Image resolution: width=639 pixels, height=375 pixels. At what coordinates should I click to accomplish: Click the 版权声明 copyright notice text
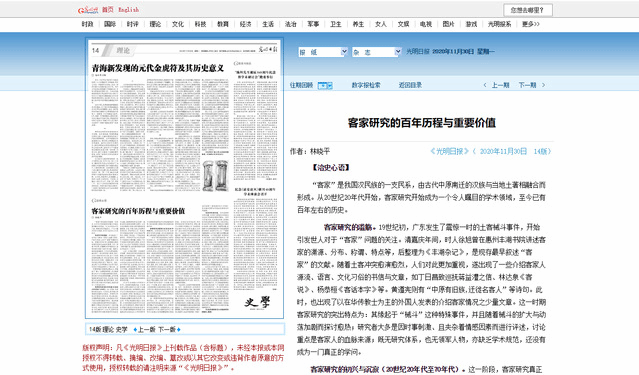(183, 357)
